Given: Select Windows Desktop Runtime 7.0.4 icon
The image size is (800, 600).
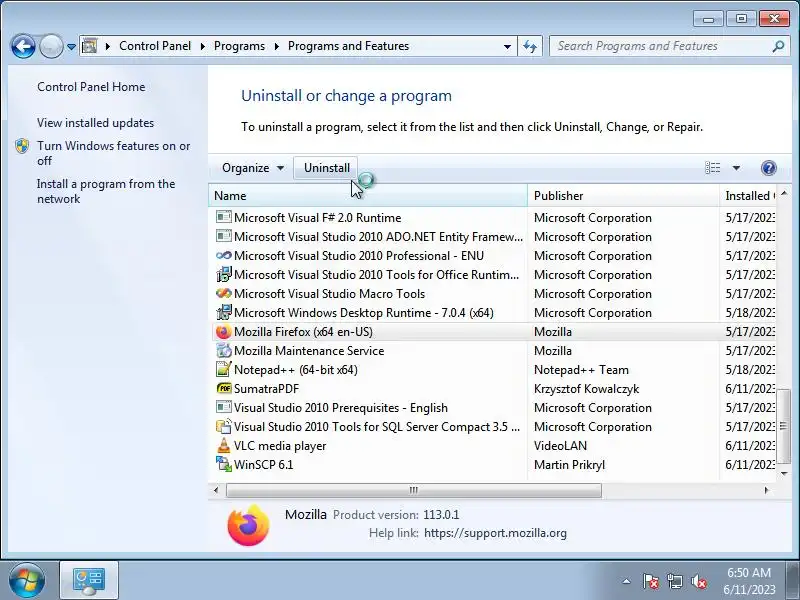Looking at the screenshot, I should click(223, 312).
